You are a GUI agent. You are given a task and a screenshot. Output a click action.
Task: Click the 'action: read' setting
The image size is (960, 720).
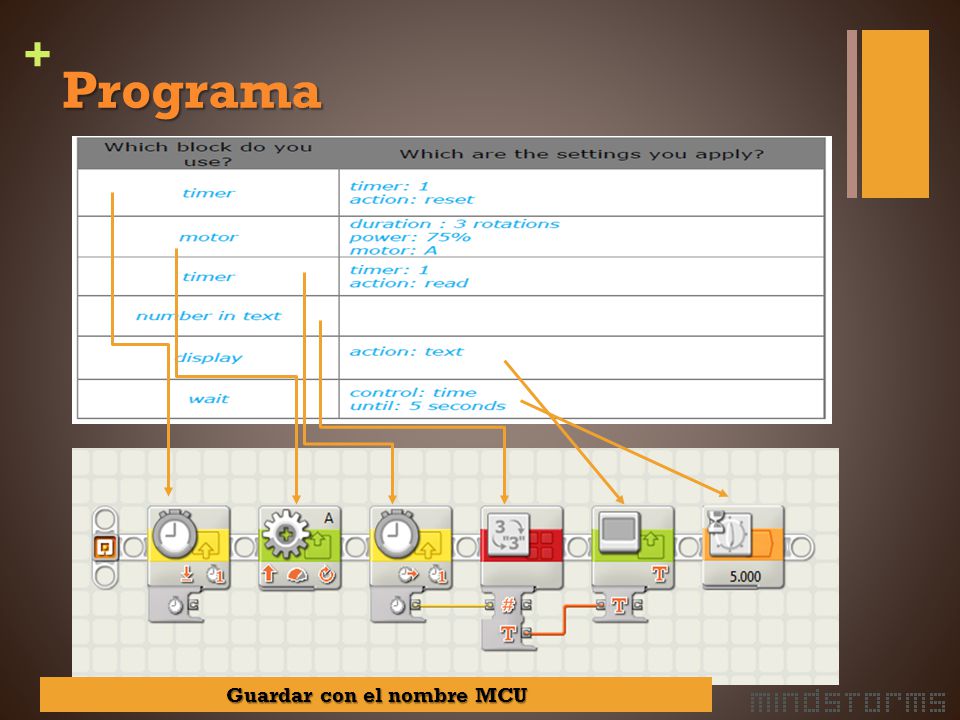coord(408,283)
